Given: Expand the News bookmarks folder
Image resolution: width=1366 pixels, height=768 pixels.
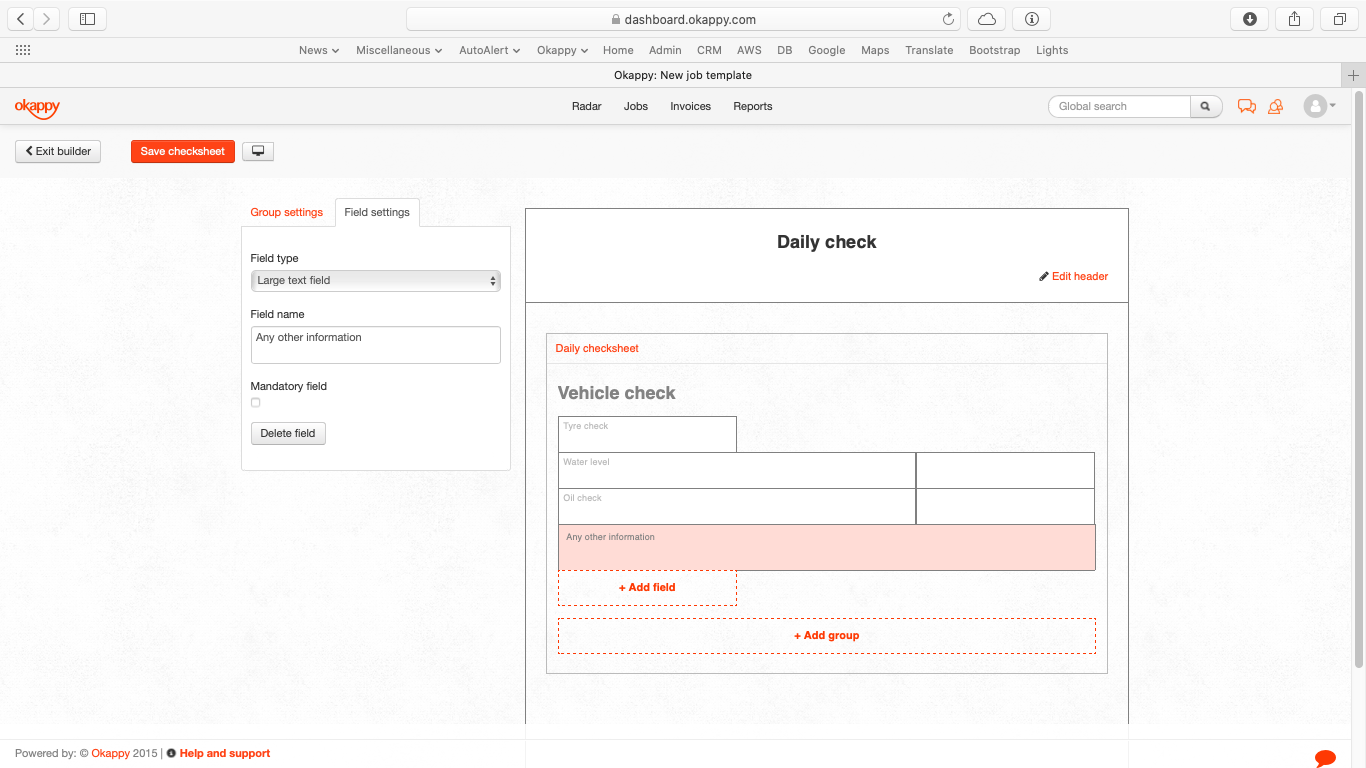Looking at the screenshot, I should pyautogui.click(x=319, y=50).
